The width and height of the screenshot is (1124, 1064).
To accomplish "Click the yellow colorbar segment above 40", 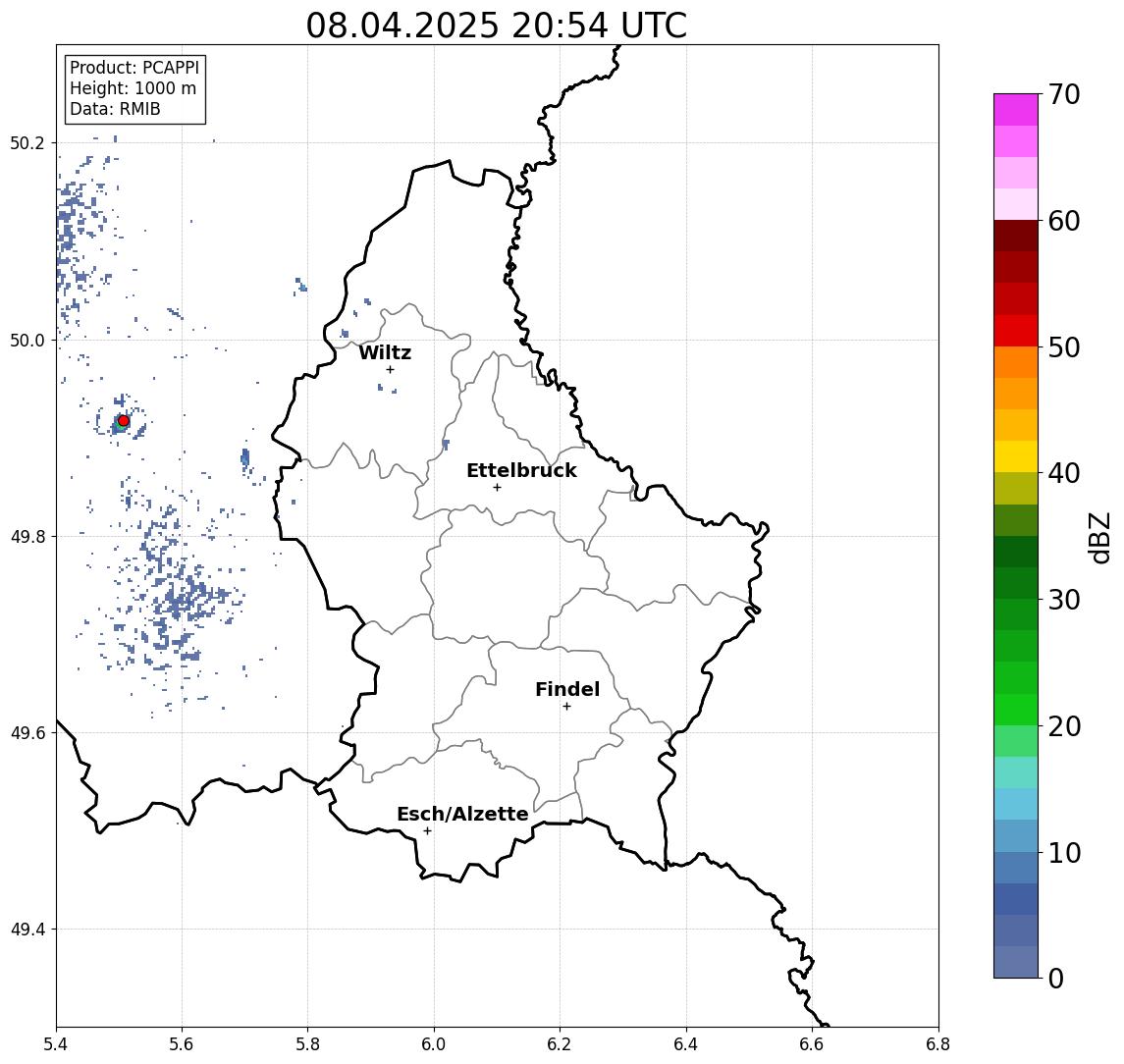I will (1016, 456).
